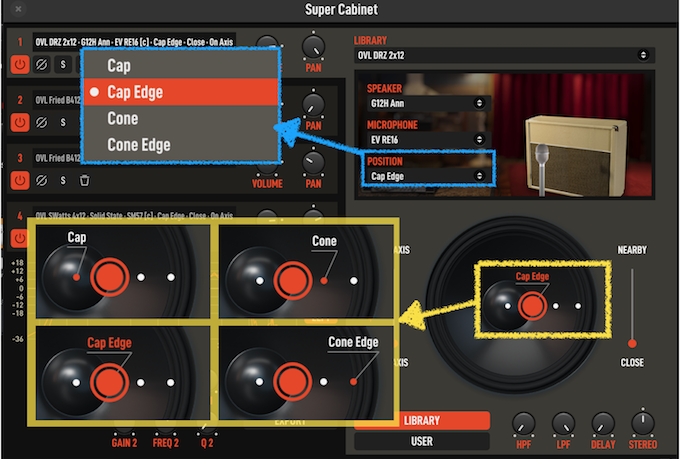Click the cabinet and microphone preview image

[x=574, y=135]
